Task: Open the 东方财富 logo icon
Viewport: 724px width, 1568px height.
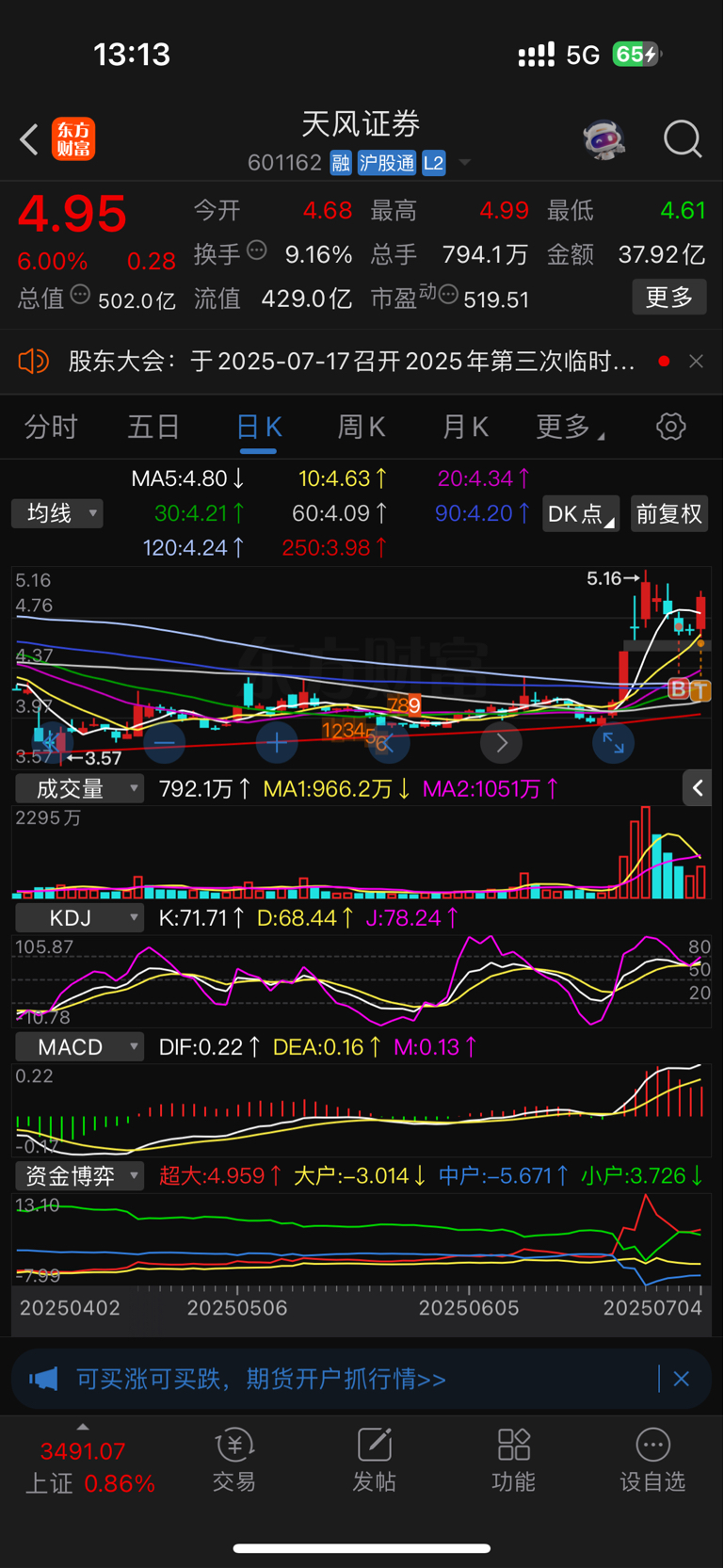Action: pos(73,138)
